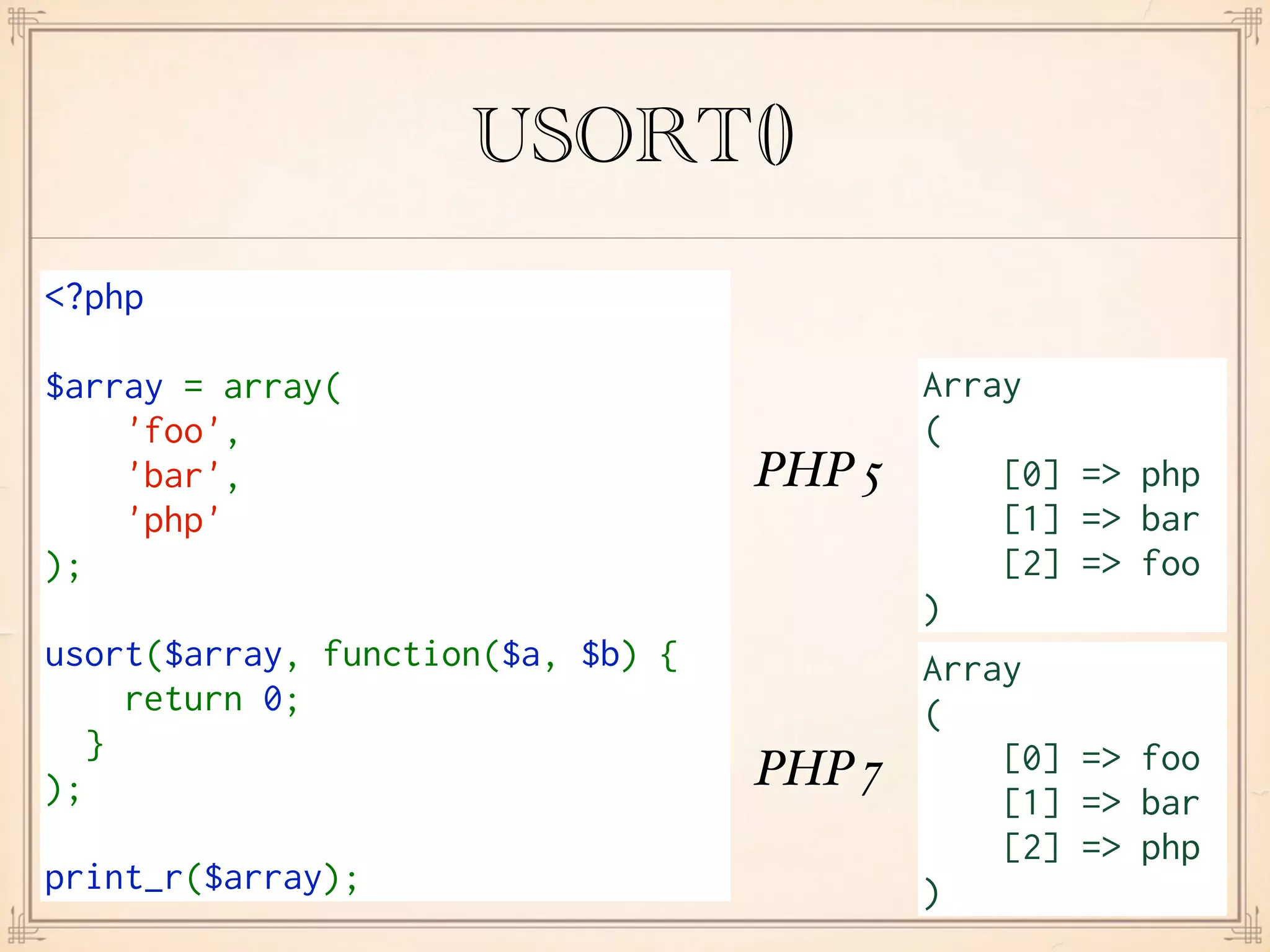
Task: Select '[2] => php' in the PHP 7 output
Action: point(1102,848)
